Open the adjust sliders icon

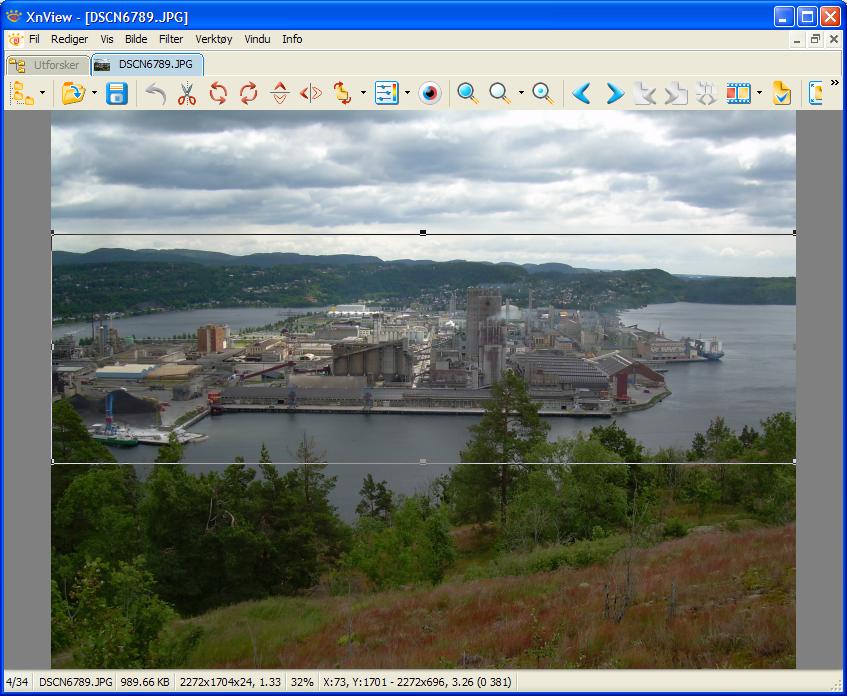click(387, 93)
